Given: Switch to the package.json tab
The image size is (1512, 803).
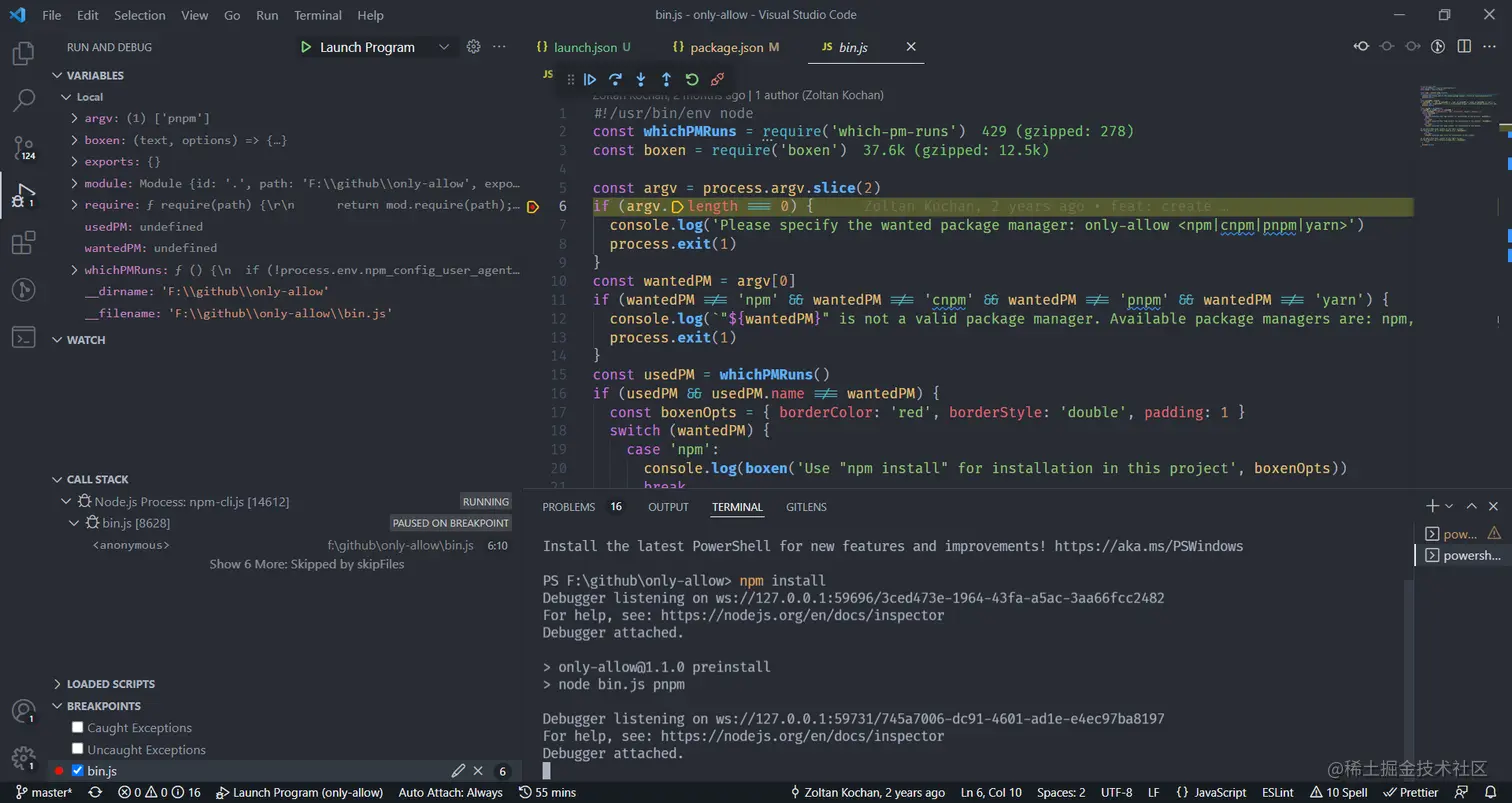Looking at the screenshot, I should (726, 47).
